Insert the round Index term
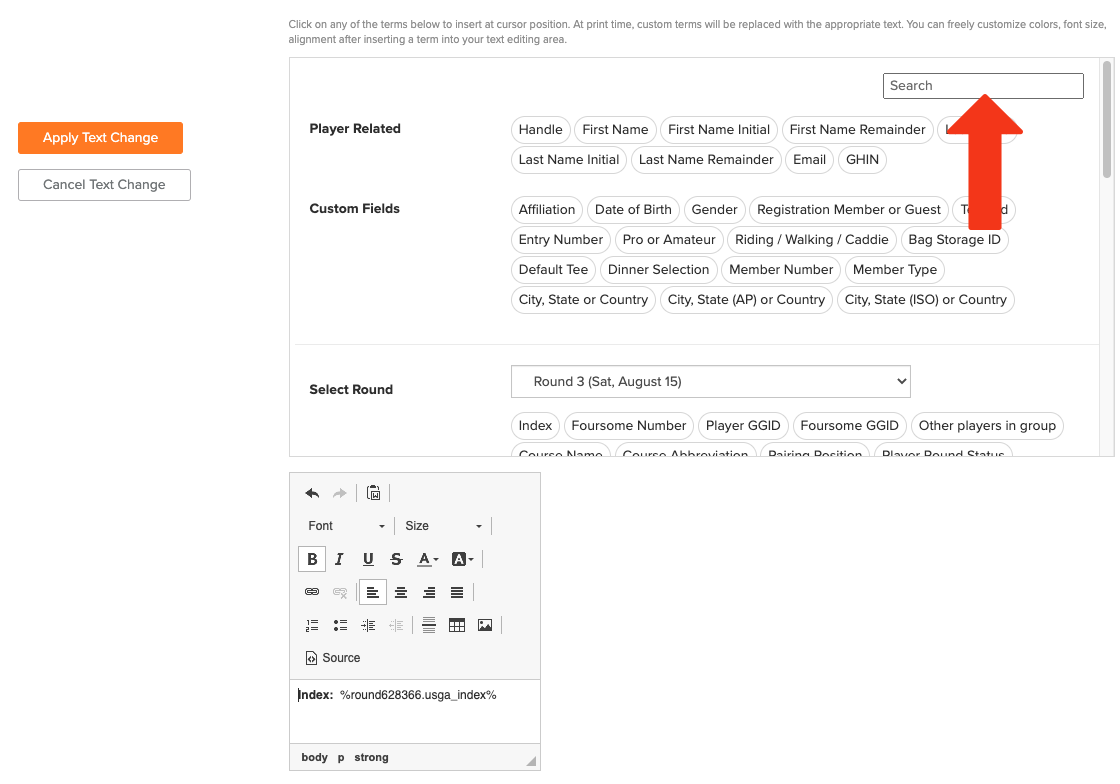 (535, 426)
